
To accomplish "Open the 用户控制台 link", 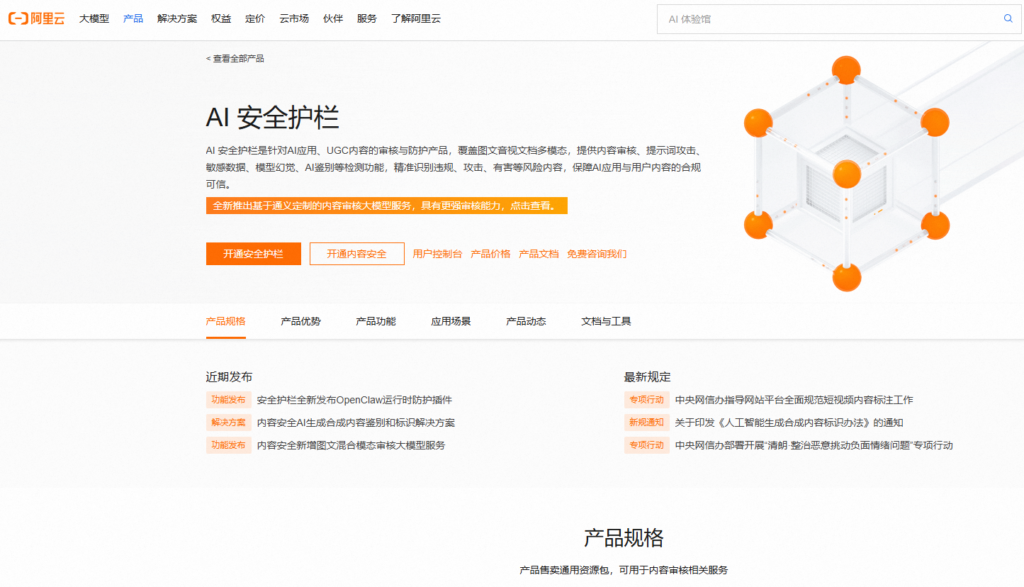I will tap(437, 254).
